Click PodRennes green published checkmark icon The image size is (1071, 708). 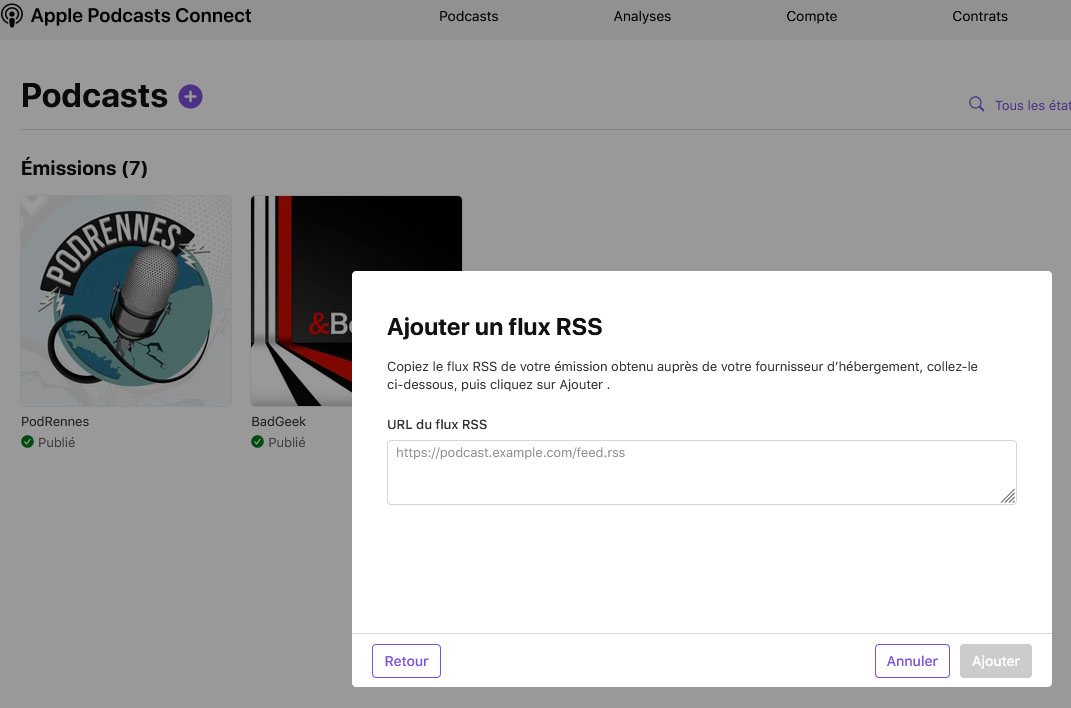28,442
